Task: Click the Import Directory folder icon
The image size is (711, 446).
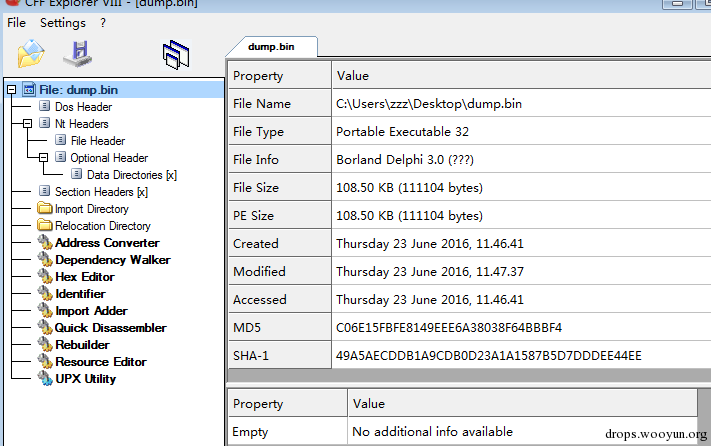Action: [45, 208]
